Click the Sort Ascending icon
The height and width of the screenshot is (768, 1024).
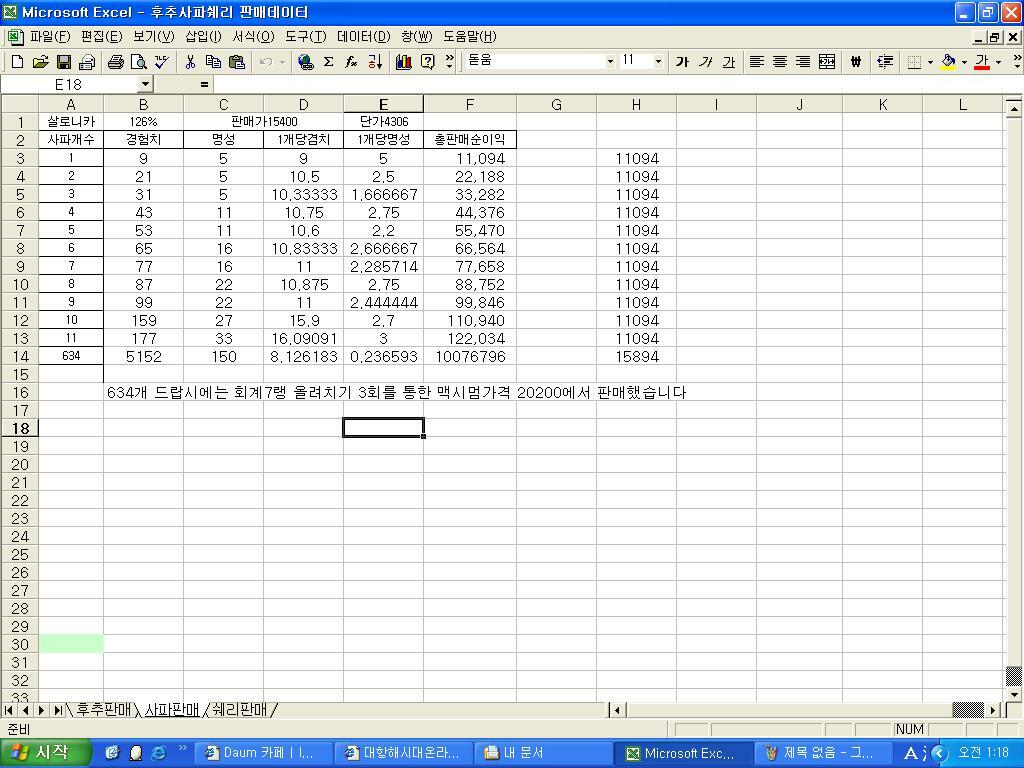click(376, 62)
